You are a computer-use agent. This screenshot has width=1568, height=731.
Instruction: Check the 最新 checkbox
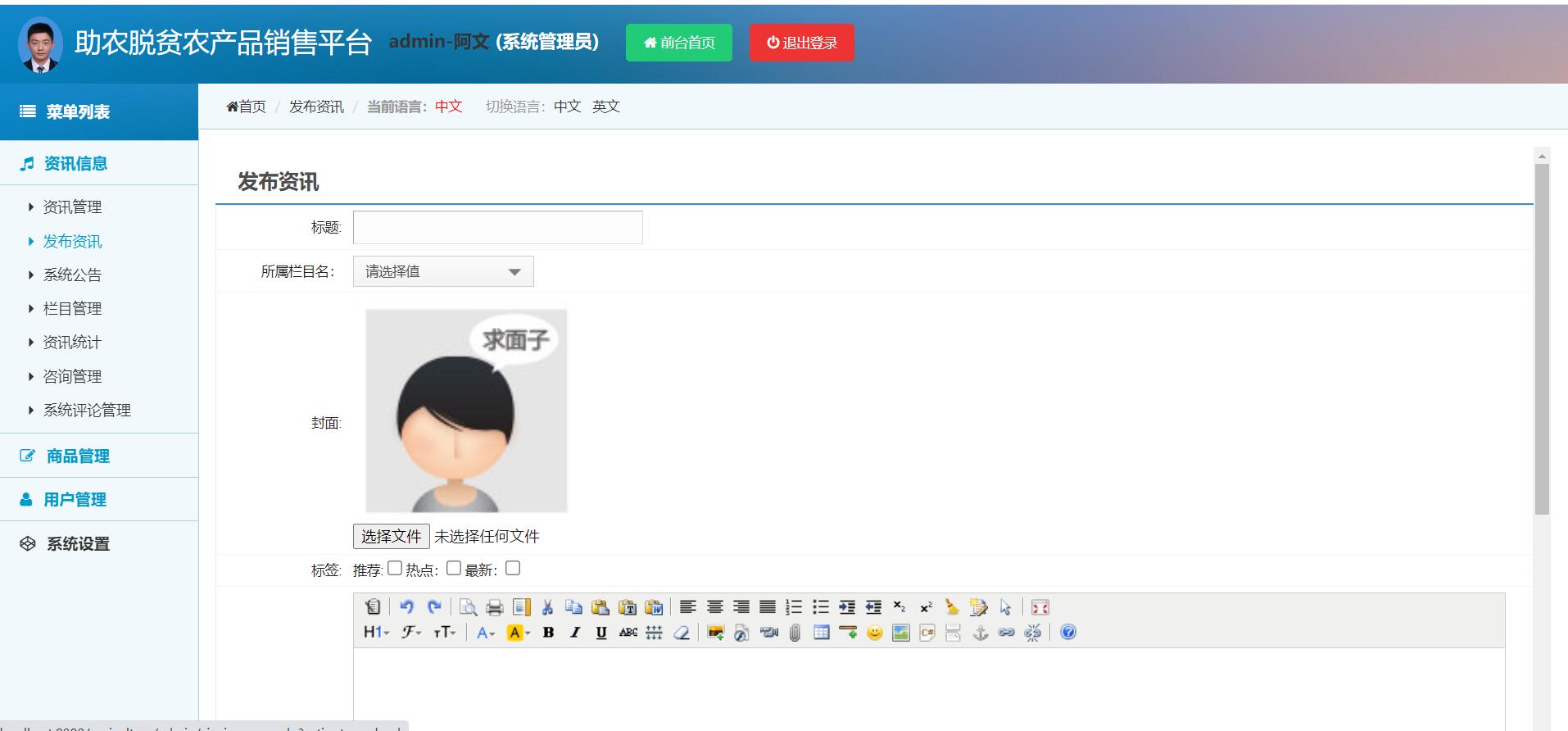tap(513, 568)
